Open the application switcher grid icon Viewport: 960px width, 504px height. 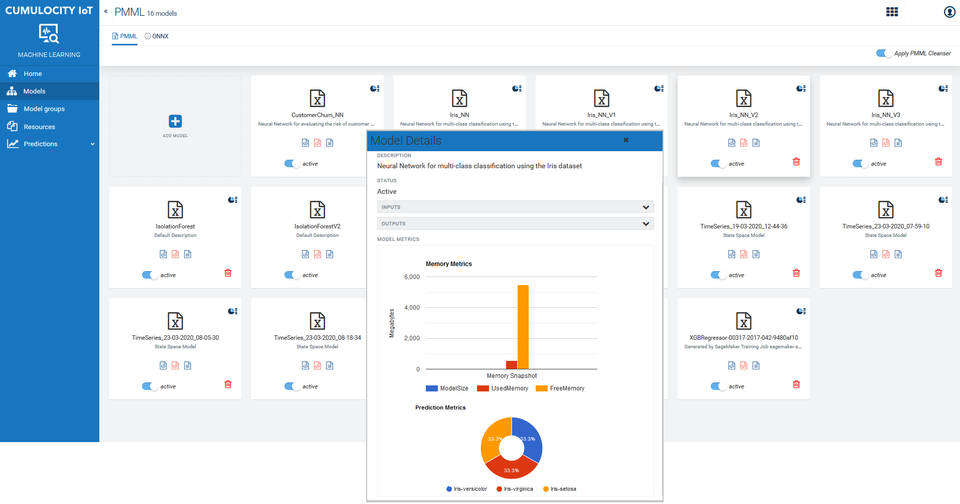pos(891,12)
